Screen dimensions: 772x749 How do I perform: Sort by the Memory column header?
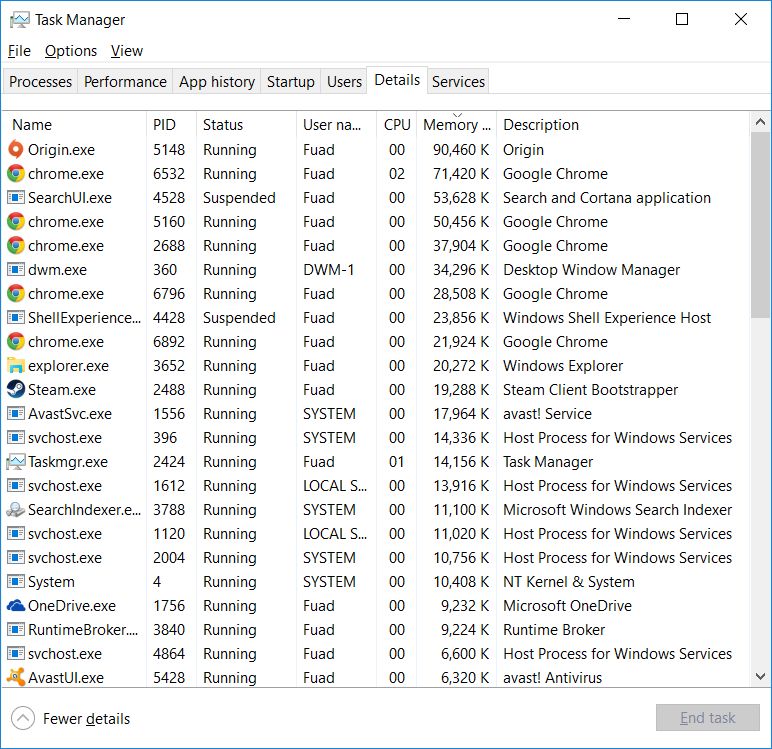pos(456,125)
